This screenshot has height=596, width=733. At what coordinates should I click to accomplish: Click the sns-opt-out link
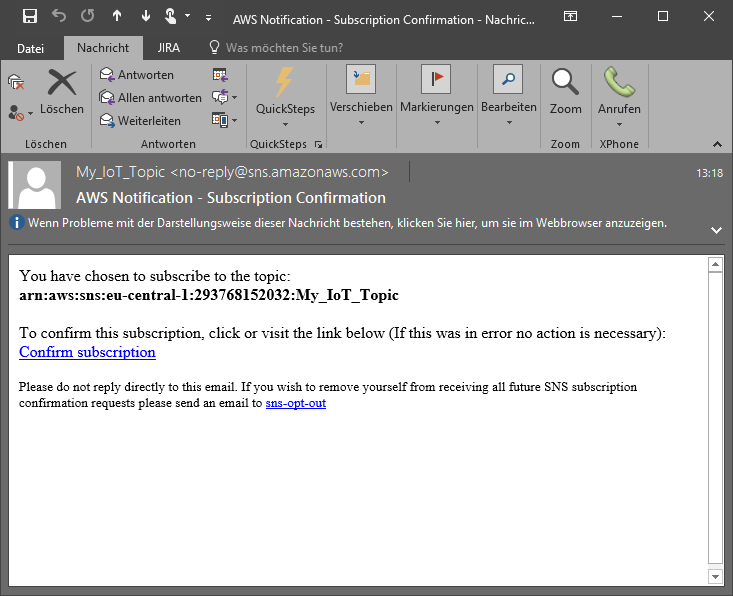295,403
